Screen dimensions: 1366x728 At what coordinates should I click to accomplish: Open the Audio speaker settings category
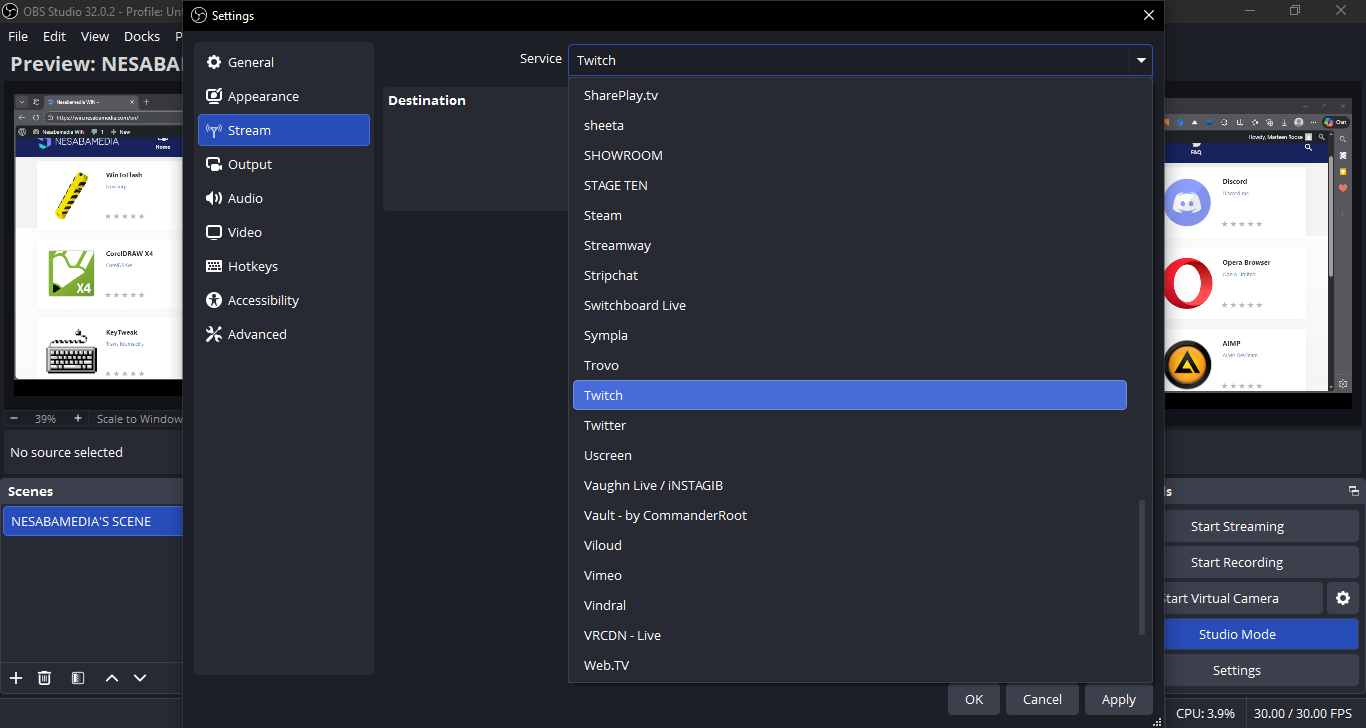(x=244, y=198)
